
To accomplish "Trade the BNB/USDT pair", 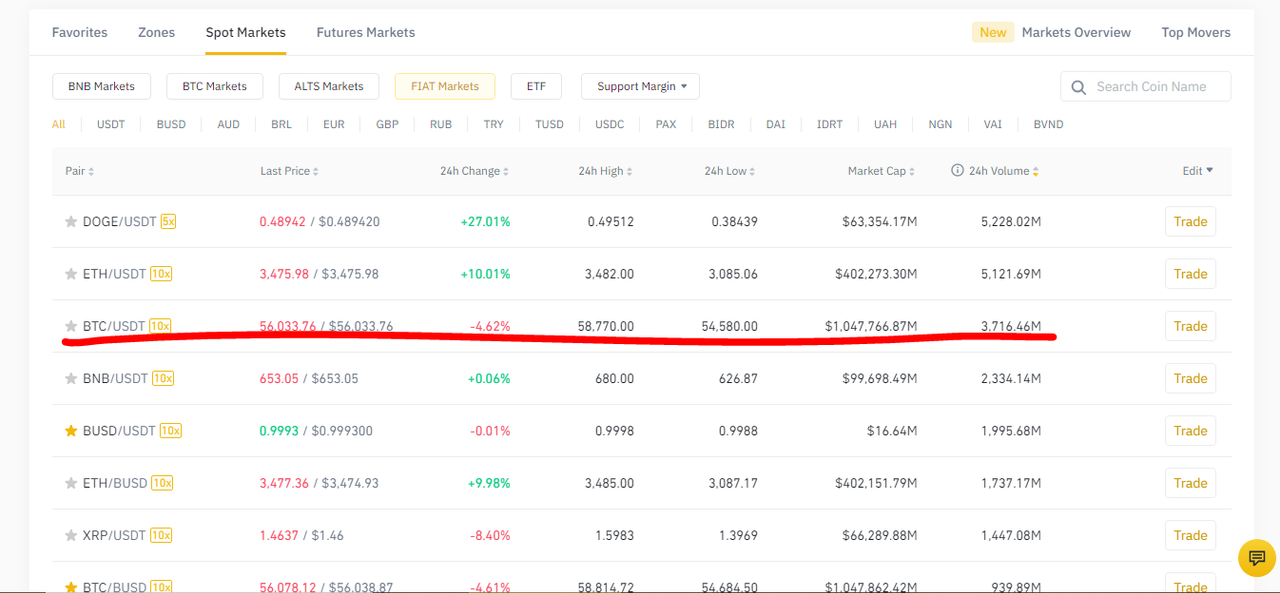I will click(x=1190, y=379).
